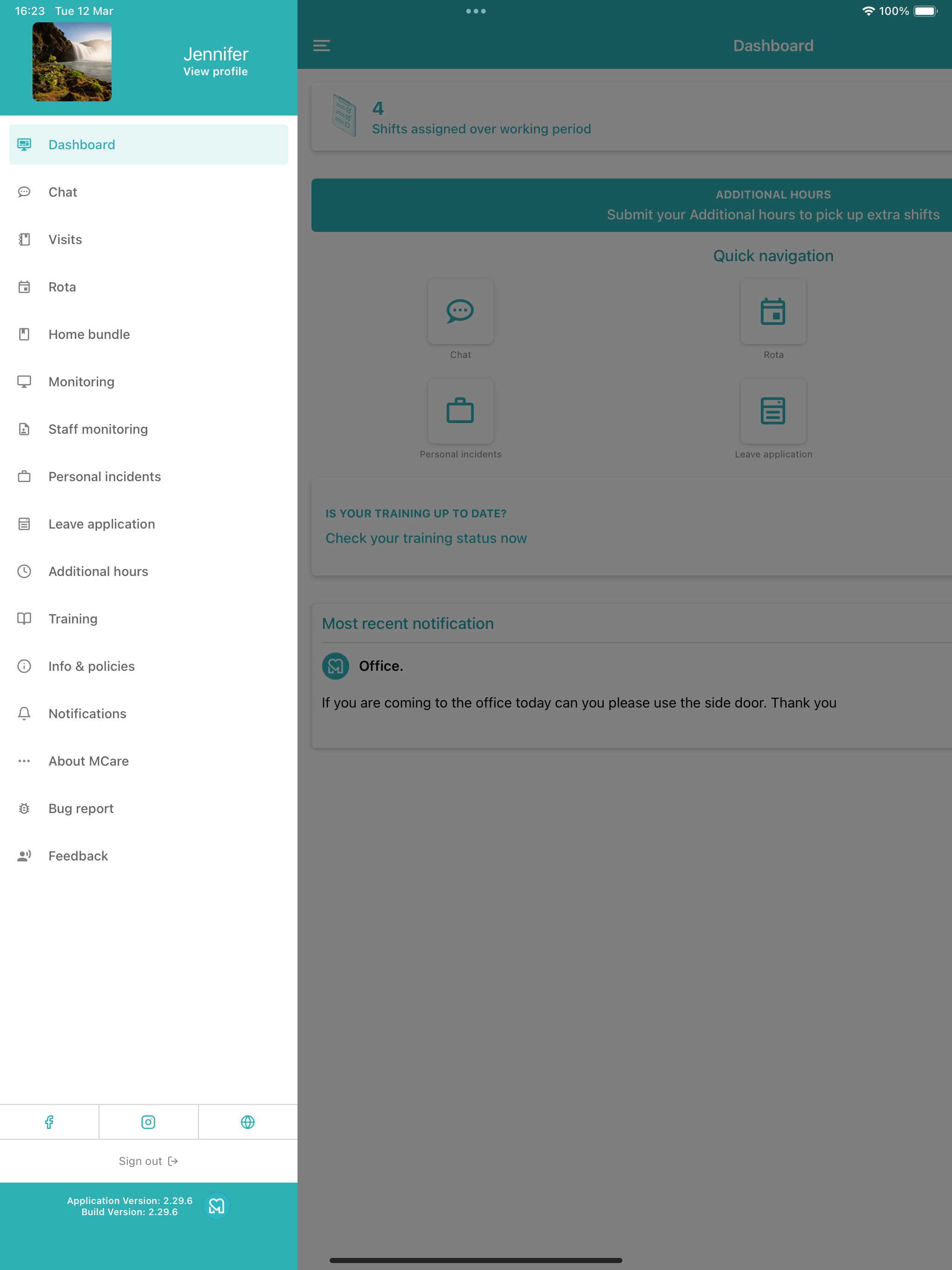Tap the Chat speech bubble sidebar icon

pyautogui.click(x=24, y=192)
